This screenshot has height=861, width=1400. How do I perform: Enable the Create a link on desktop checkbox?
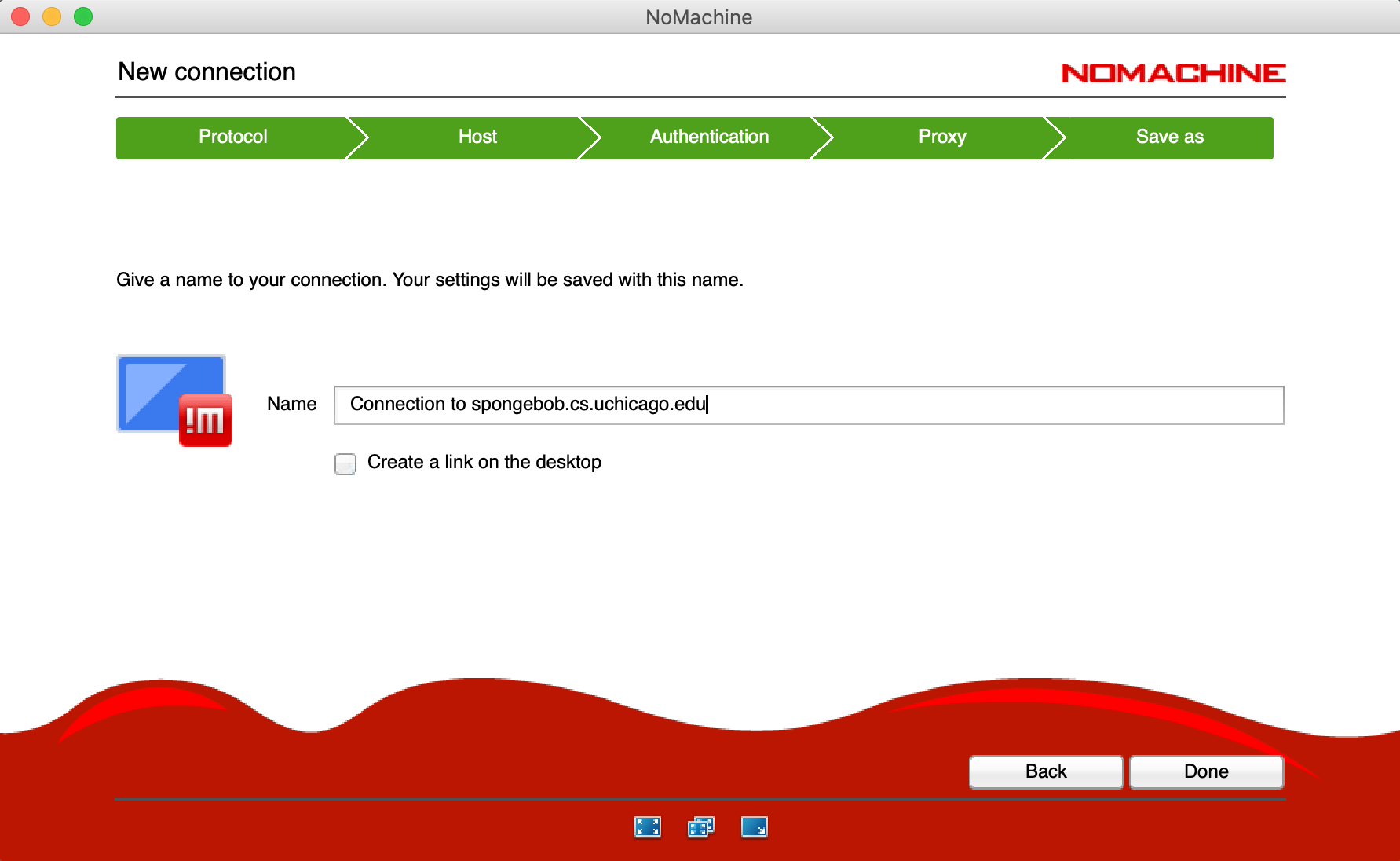point(345,463)
